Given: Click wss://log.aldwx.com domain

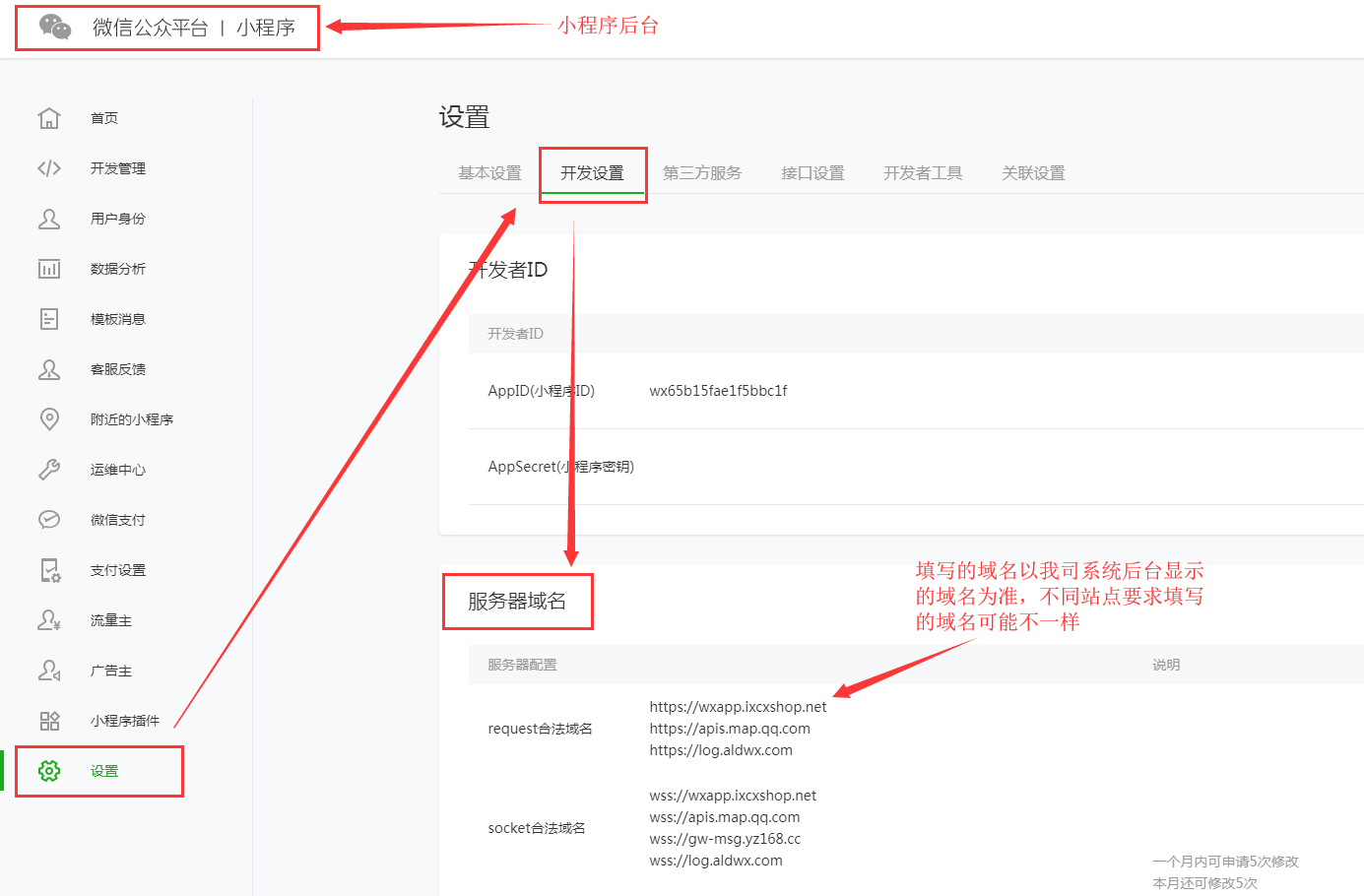Looking at the screenshot, I should click(716, 861).
